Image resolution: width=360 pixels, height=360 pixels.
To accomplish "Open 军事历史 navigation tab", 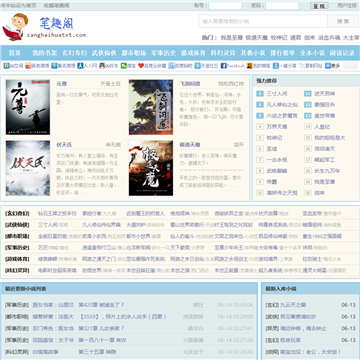I will coord(163,53).
